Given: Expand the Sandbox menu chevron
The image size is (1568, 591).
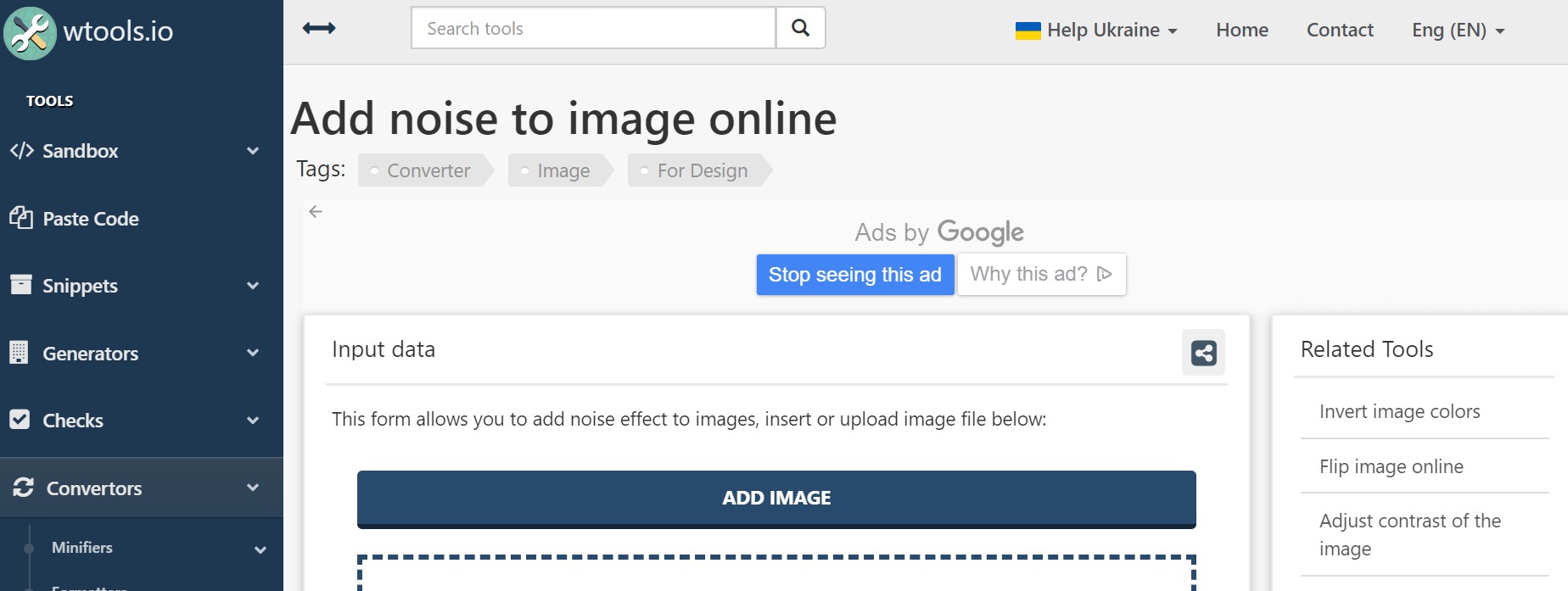Looking at the screenshot, I should [x=253, y=151].
